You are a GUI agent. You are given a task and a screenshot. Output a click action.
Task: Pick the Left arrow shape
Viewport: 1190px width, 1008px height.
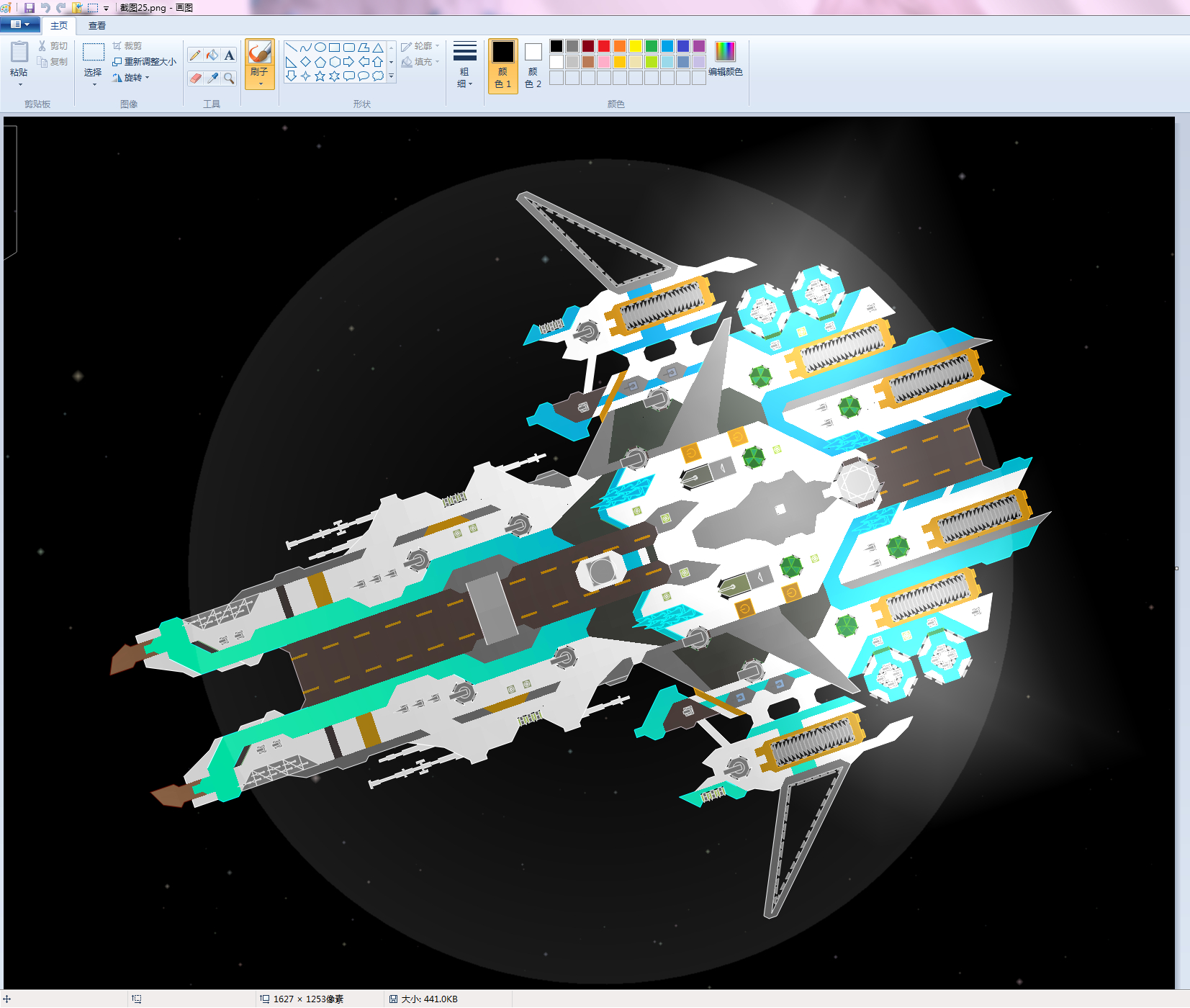364,62
